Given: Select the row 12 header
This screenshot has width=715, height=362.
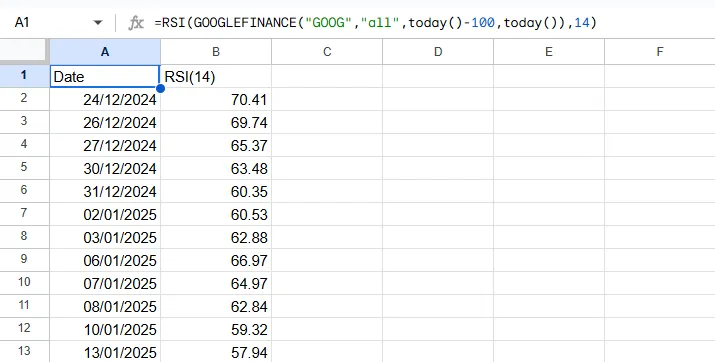Looking at the screenshot, I should [x=24, y=329].
